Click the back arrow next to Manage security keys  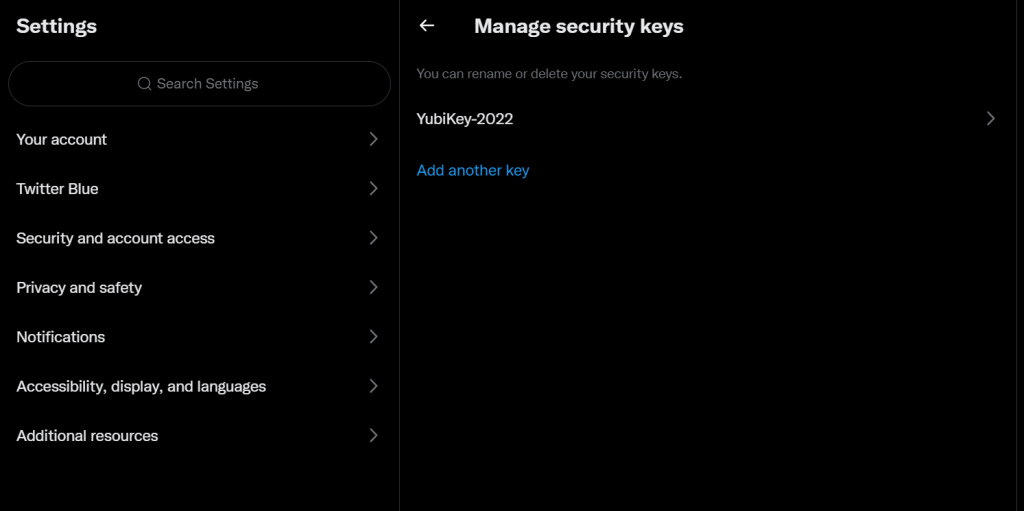click(x=426, y=25)
